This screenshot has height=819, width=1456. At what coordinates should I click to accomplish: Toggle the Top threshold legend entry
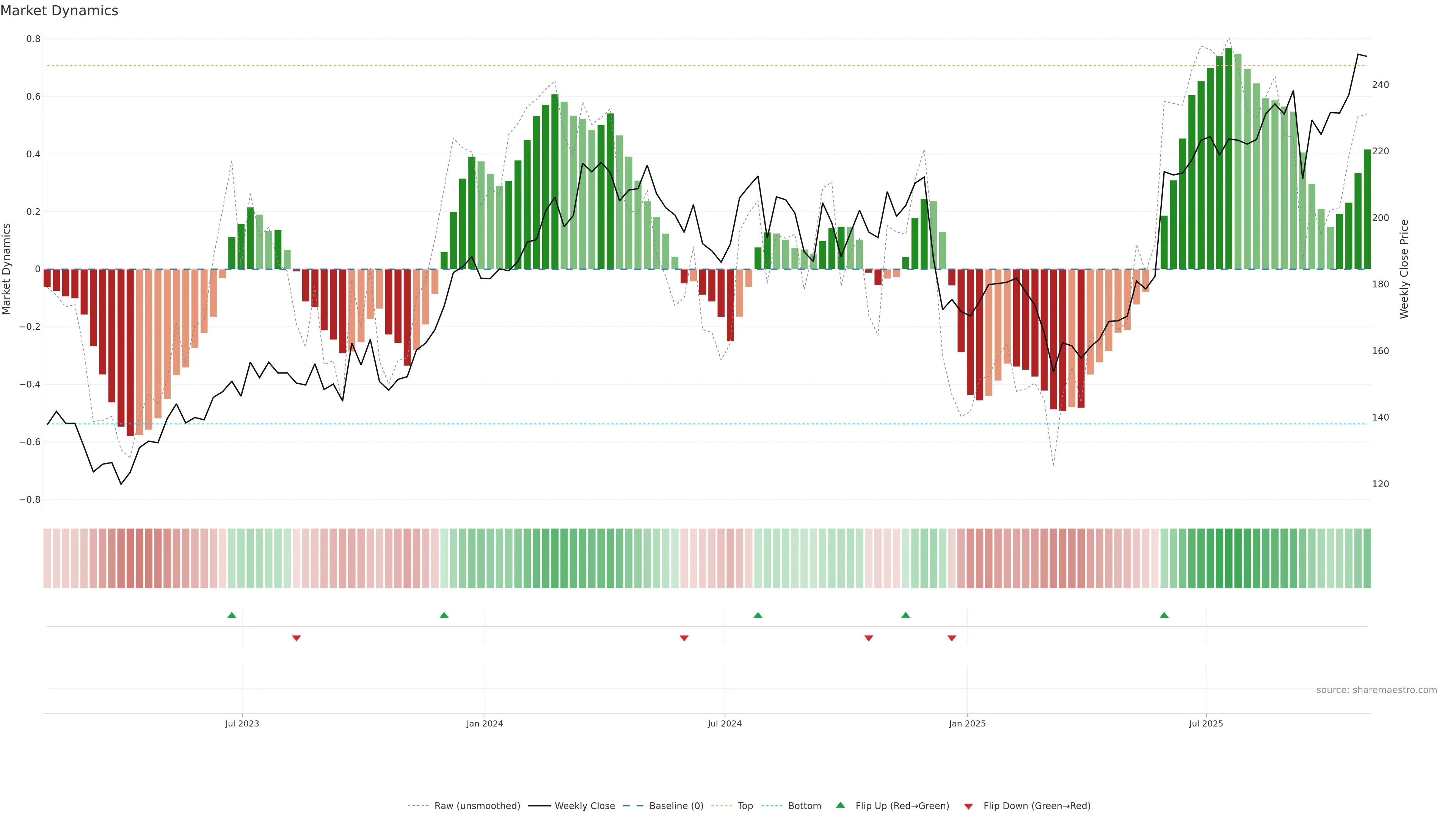pos(745,806)
